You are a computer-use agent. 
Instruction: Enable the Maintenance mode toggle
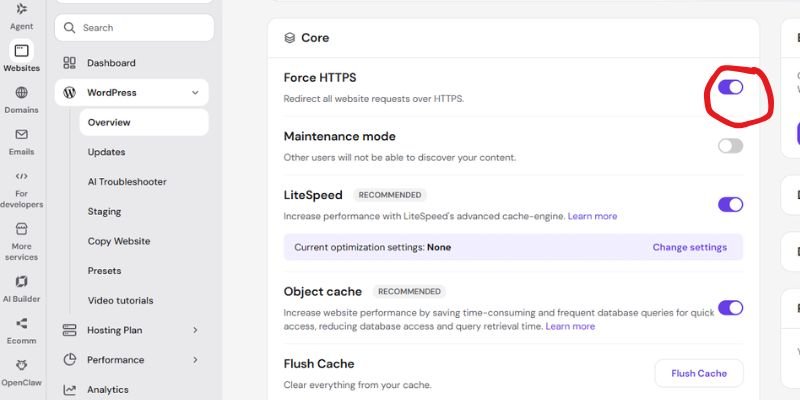(x=730, y=146)
